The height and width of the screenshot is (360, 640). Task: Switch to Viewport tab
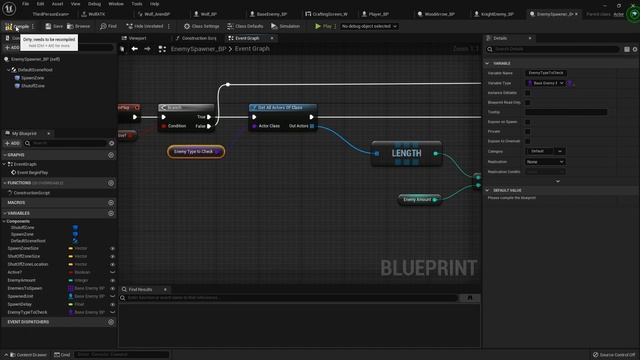[134, 38]
